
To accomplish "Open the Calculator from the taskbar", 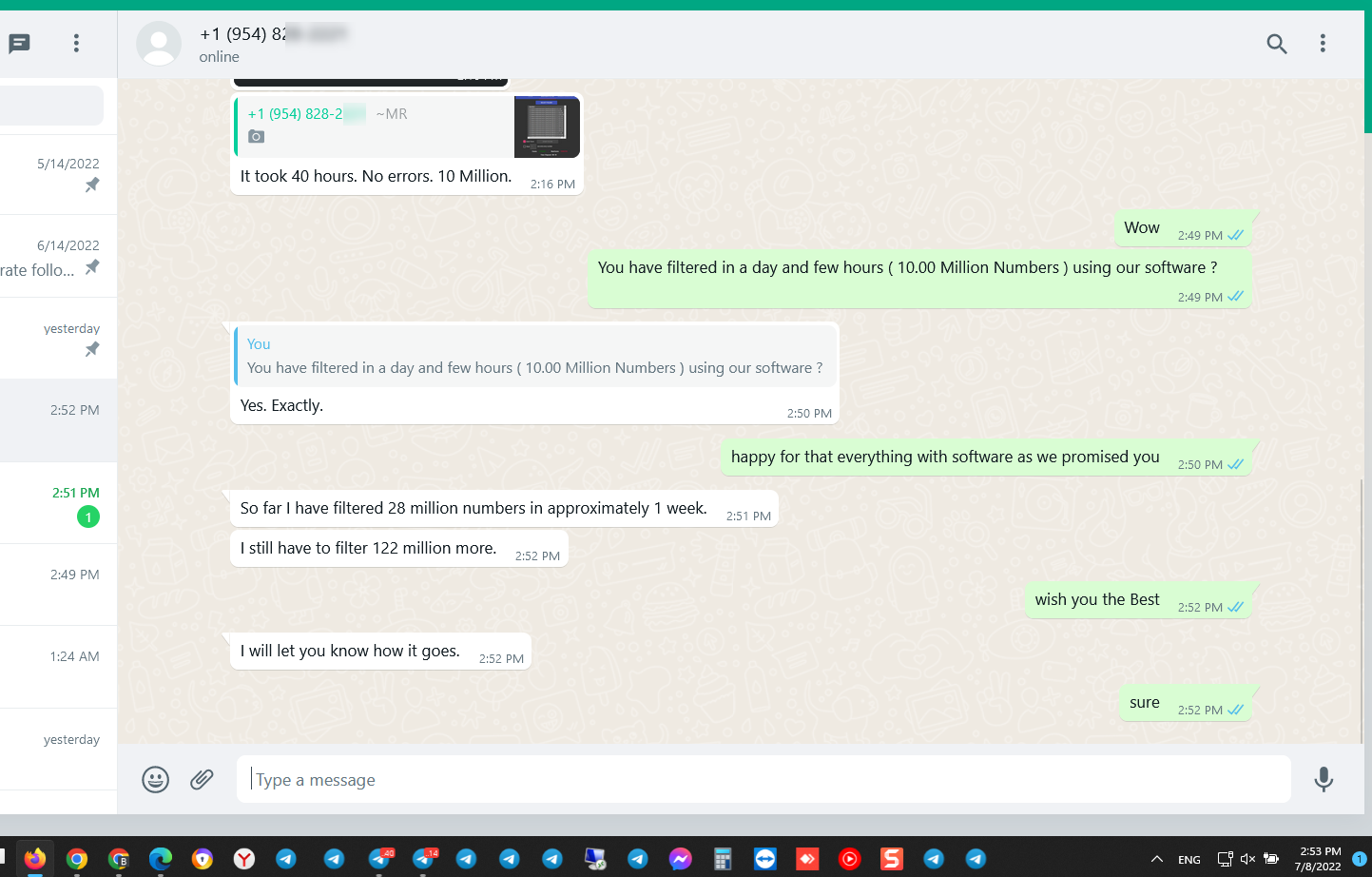I will [x=722, y=859].
